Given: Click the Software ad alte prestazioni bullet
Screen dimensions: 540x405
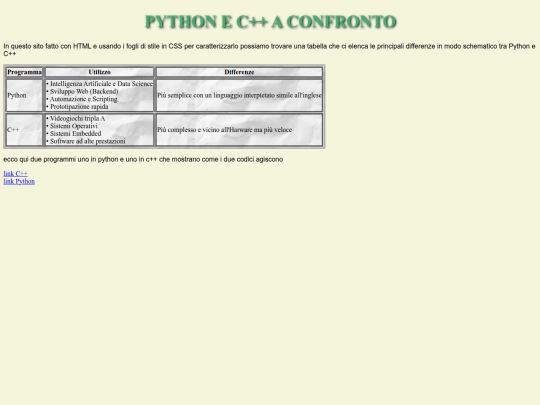Looking at the screenshot, I should pos(86,141).
